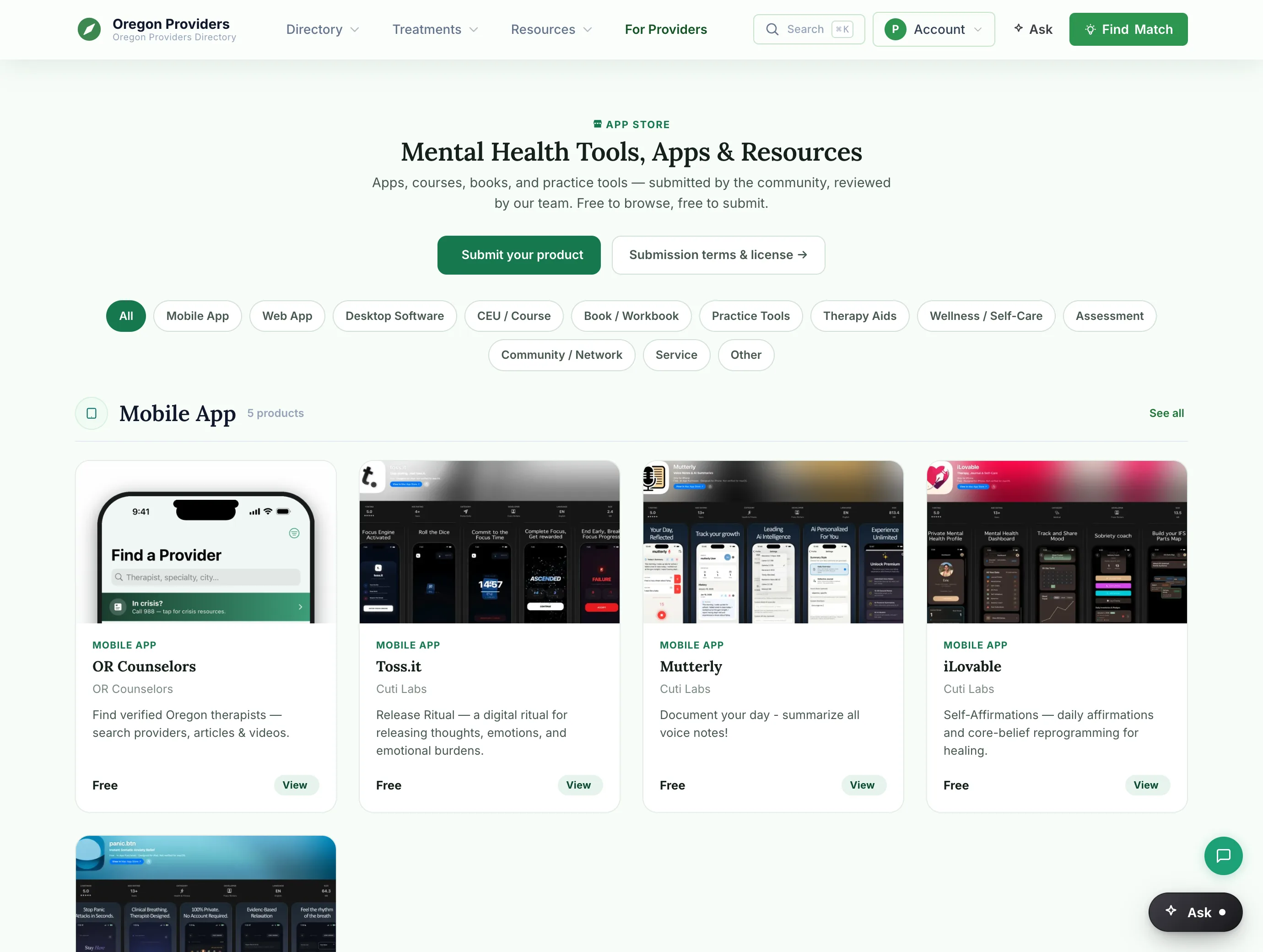Click Cuti Labs under iLovable
Viewport: 1263px width, 952px height.
coord(969,689)
